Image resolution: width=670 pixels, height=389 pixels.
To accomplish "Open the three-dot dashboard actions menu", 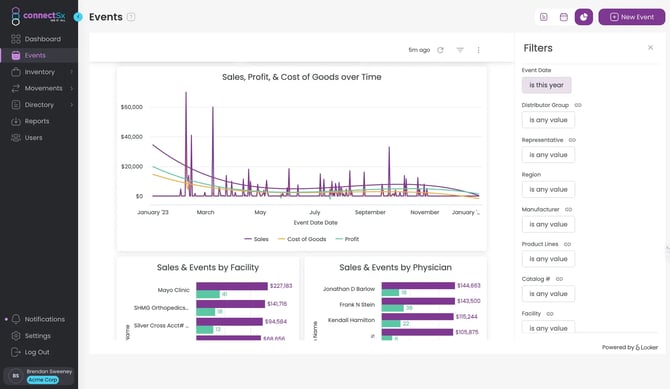I will 479,50.
